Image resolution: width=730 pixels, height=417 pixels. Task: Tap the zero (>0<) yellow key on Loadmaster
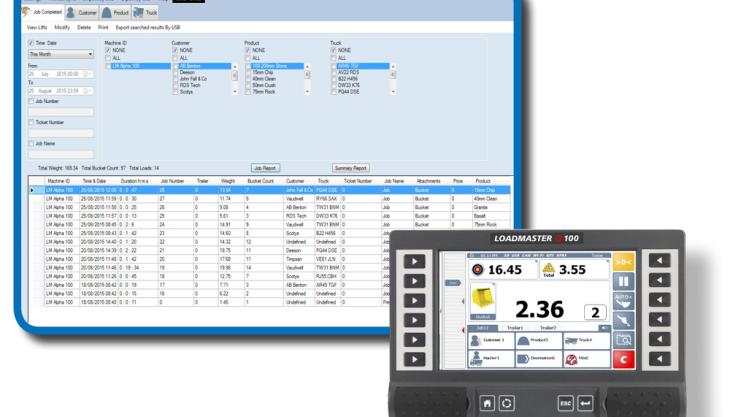[x=623, y=262]
